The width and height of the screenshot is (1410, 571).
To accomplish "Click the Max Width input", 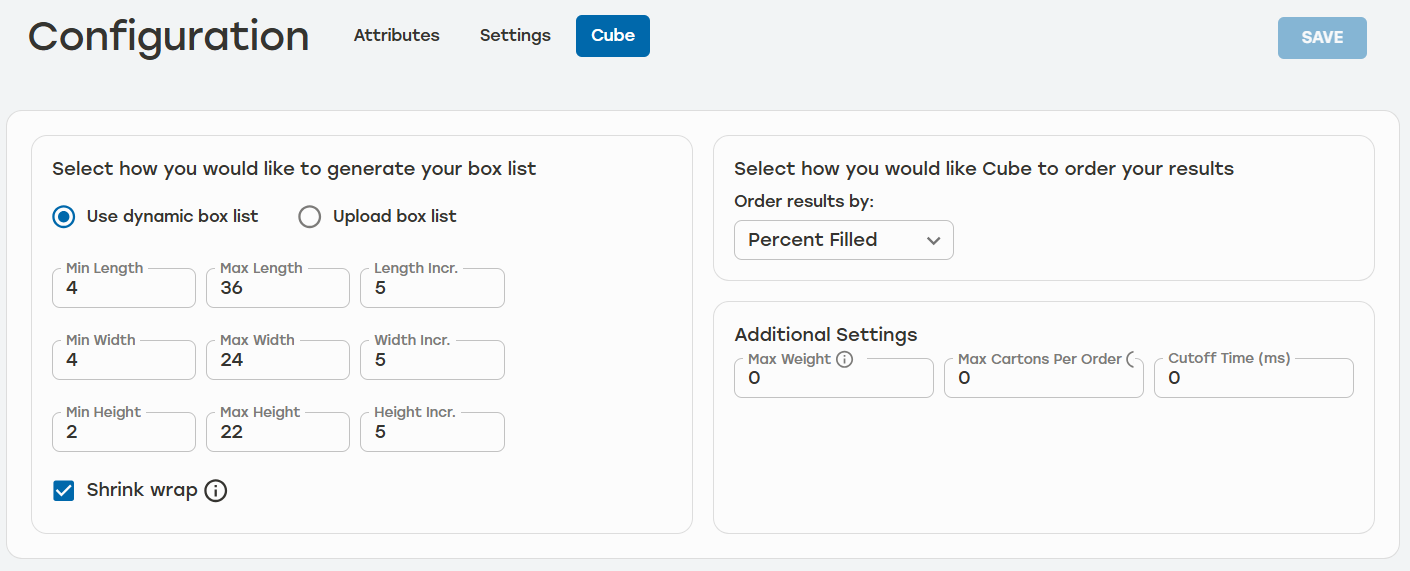I will [x=278, y=360].
